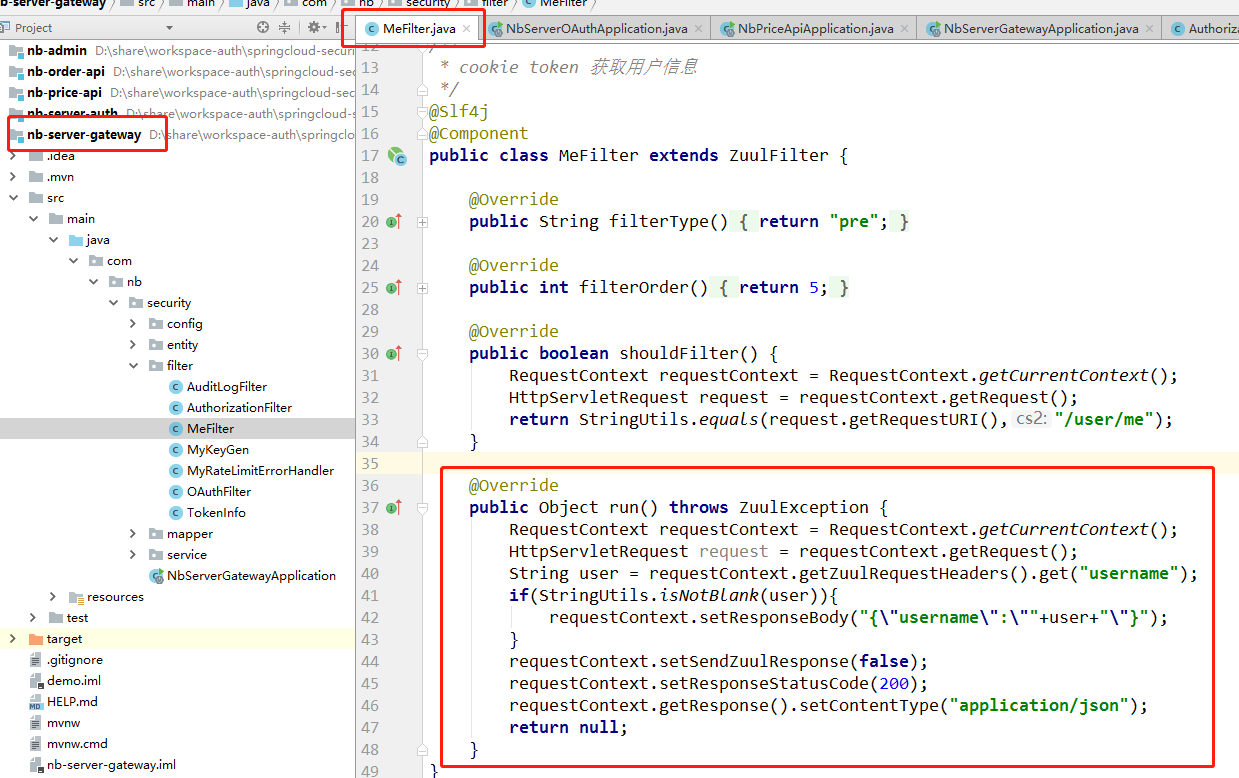Viewport: 1239px width, 778px height.
Task: Click the 'com' breadcrumb in navigation bar
Action: tap(314, 5)
